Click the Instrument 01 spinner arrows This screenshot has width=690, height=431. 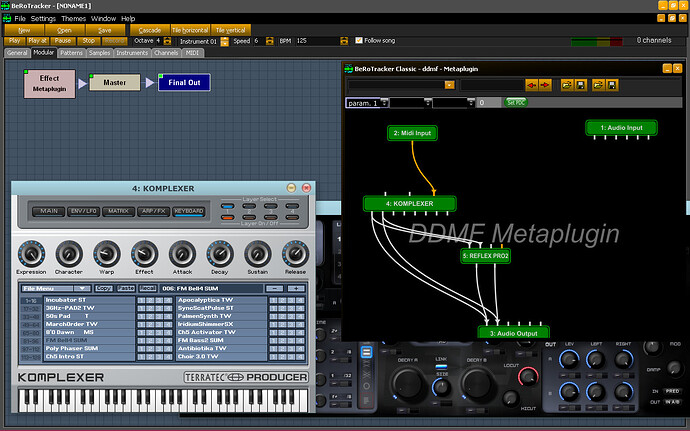[224, 41]
